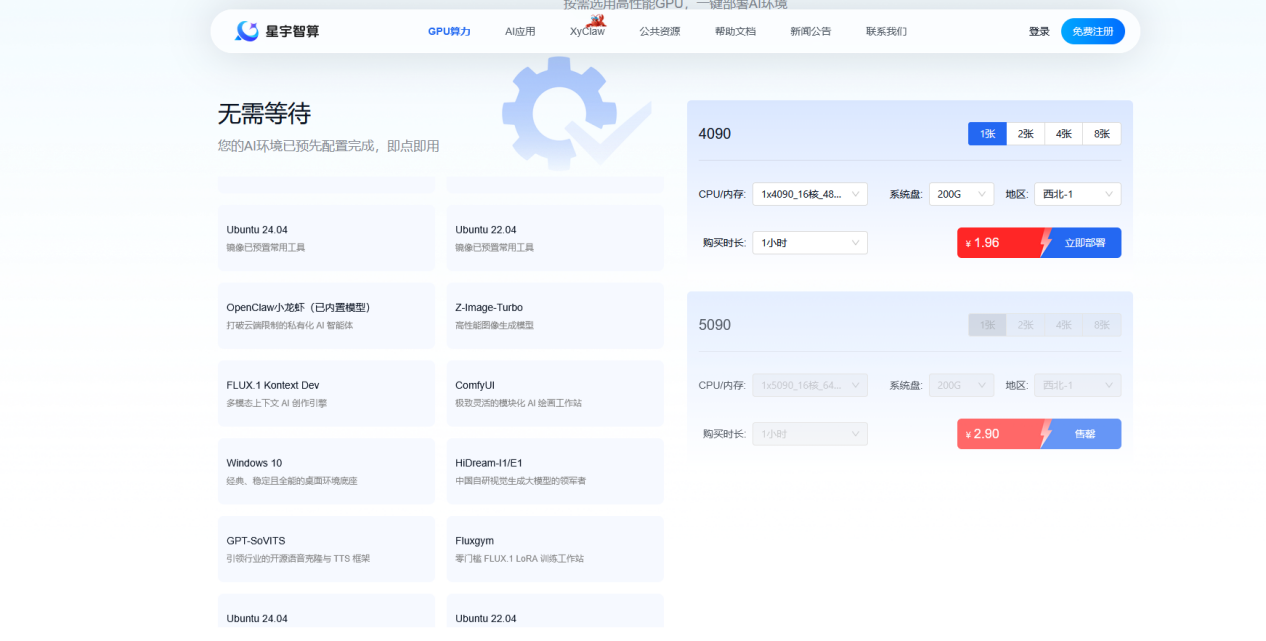Select 2张 for the 5090 card
The width and height of the screenshot is (1266, 641).
[1026, 325]
